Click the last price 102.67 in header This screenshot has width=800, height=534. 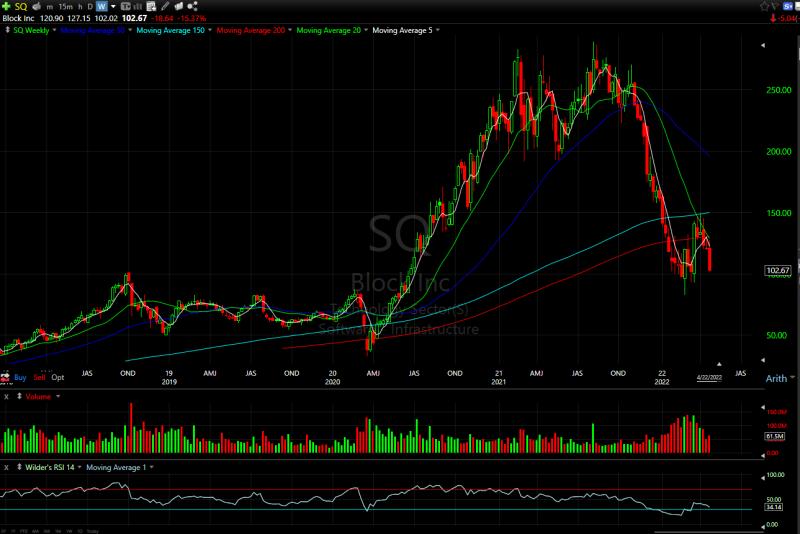pyautogui.click(x=134, y=18)
